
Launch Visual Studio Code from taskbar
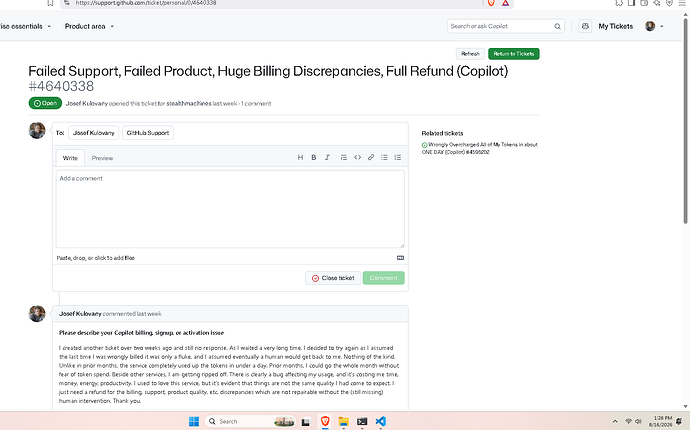(381, 421)
